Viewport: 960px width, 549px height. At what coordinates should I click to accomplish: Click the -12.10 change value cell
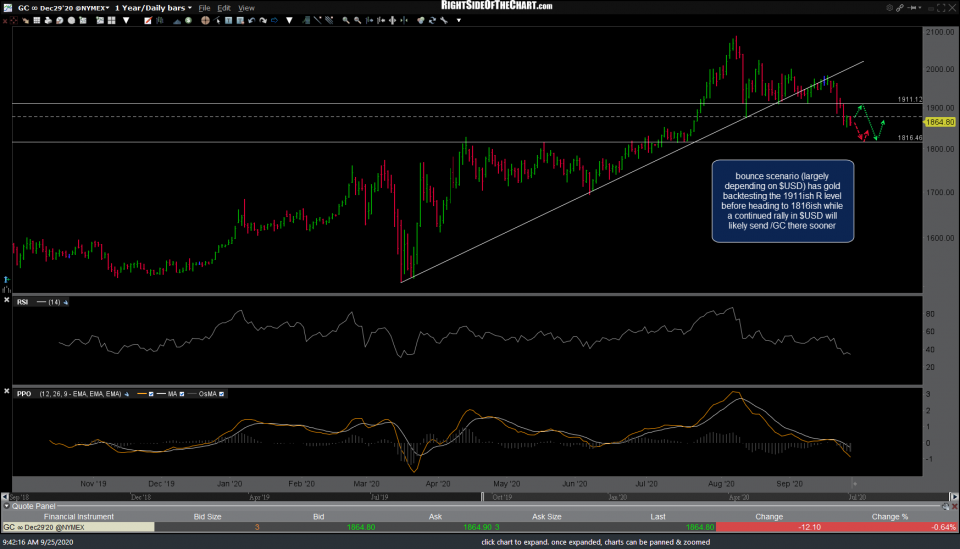coord(809,527)
